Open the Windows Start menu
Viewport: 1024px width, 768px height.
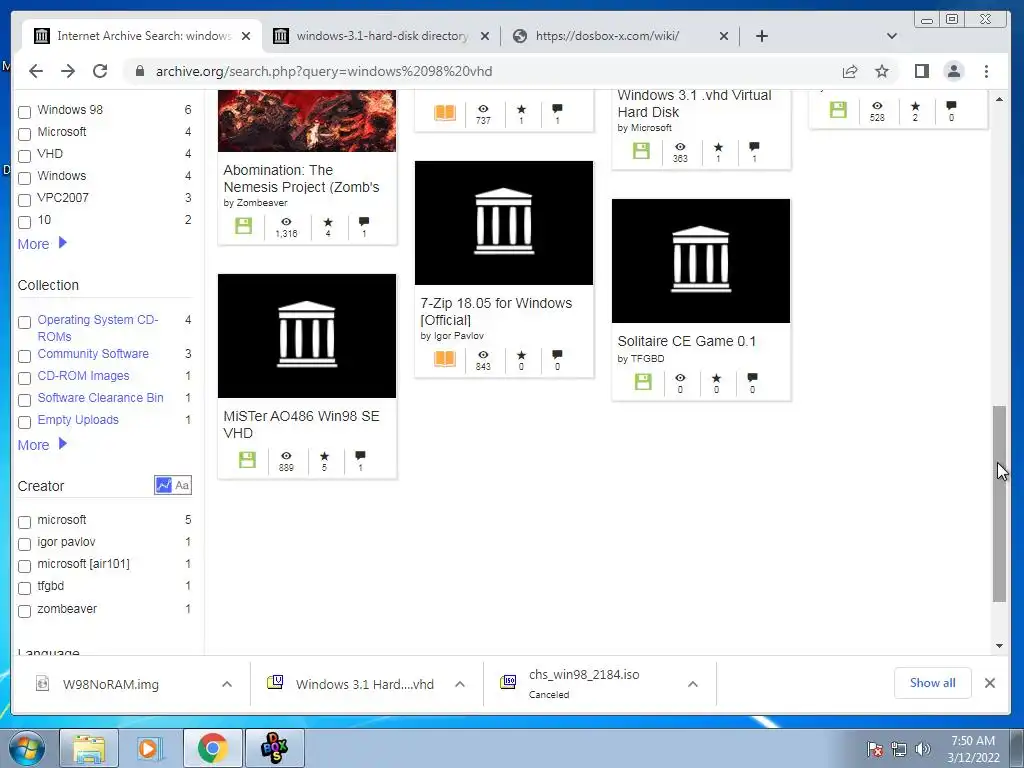tap(26, 748)
